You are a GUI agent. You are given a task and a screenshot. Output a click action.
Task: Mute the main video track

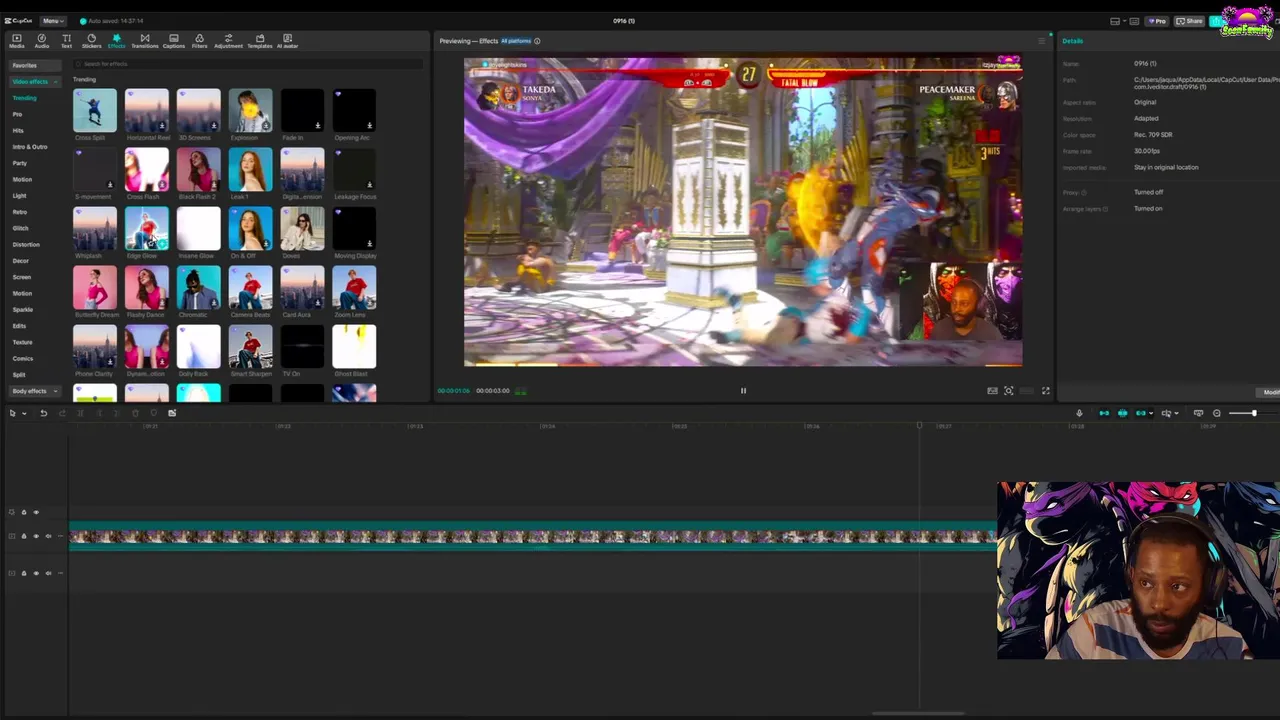tap(48, 536)
